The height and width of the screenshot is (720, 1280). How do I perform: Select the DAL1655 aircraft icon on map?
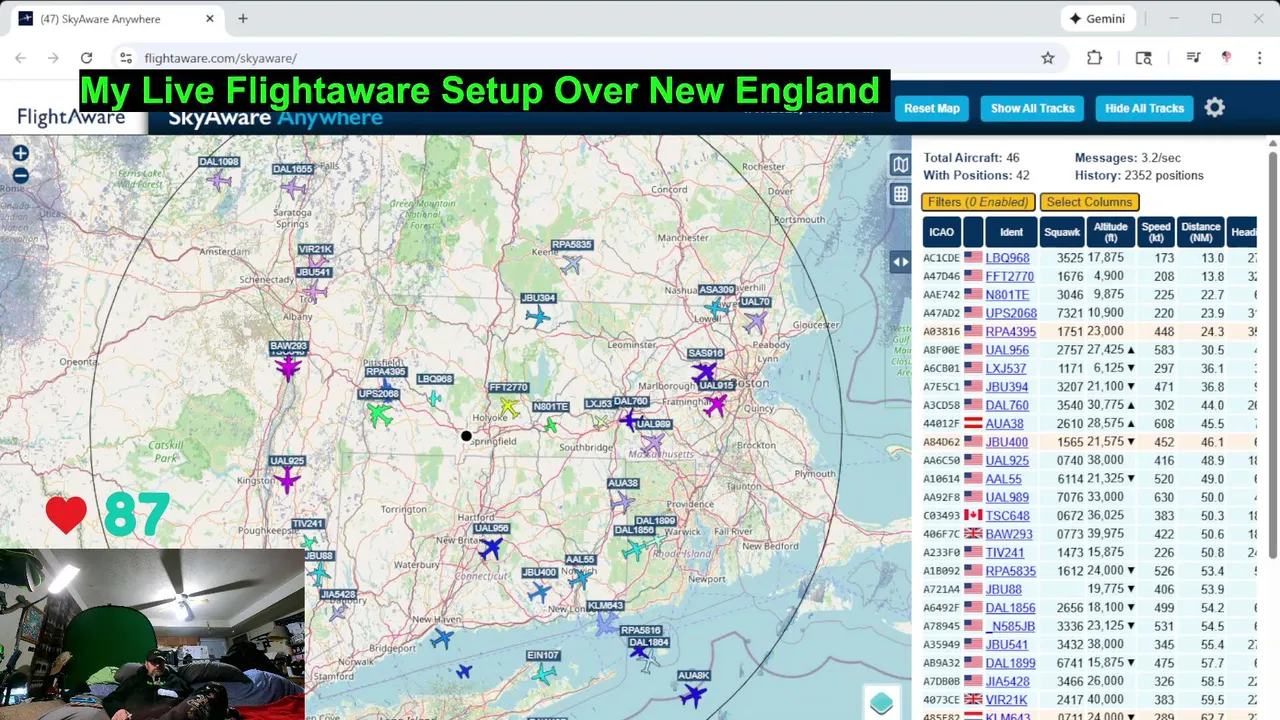tap(293, 187)
